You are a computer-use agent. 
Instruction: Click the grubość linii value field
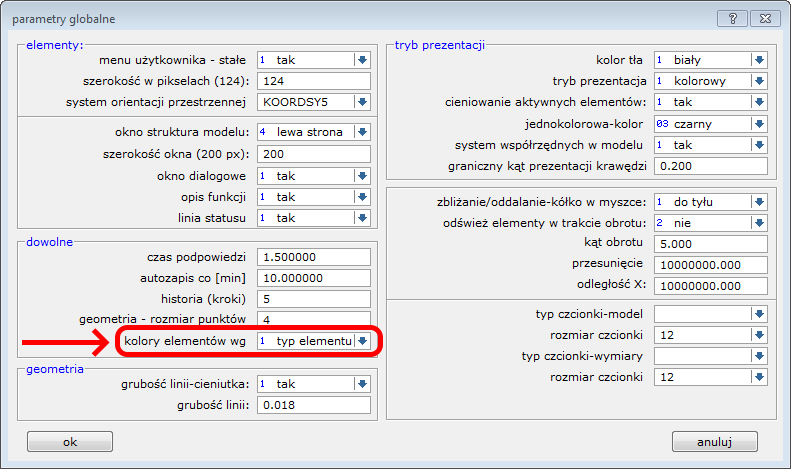[313, 405]
